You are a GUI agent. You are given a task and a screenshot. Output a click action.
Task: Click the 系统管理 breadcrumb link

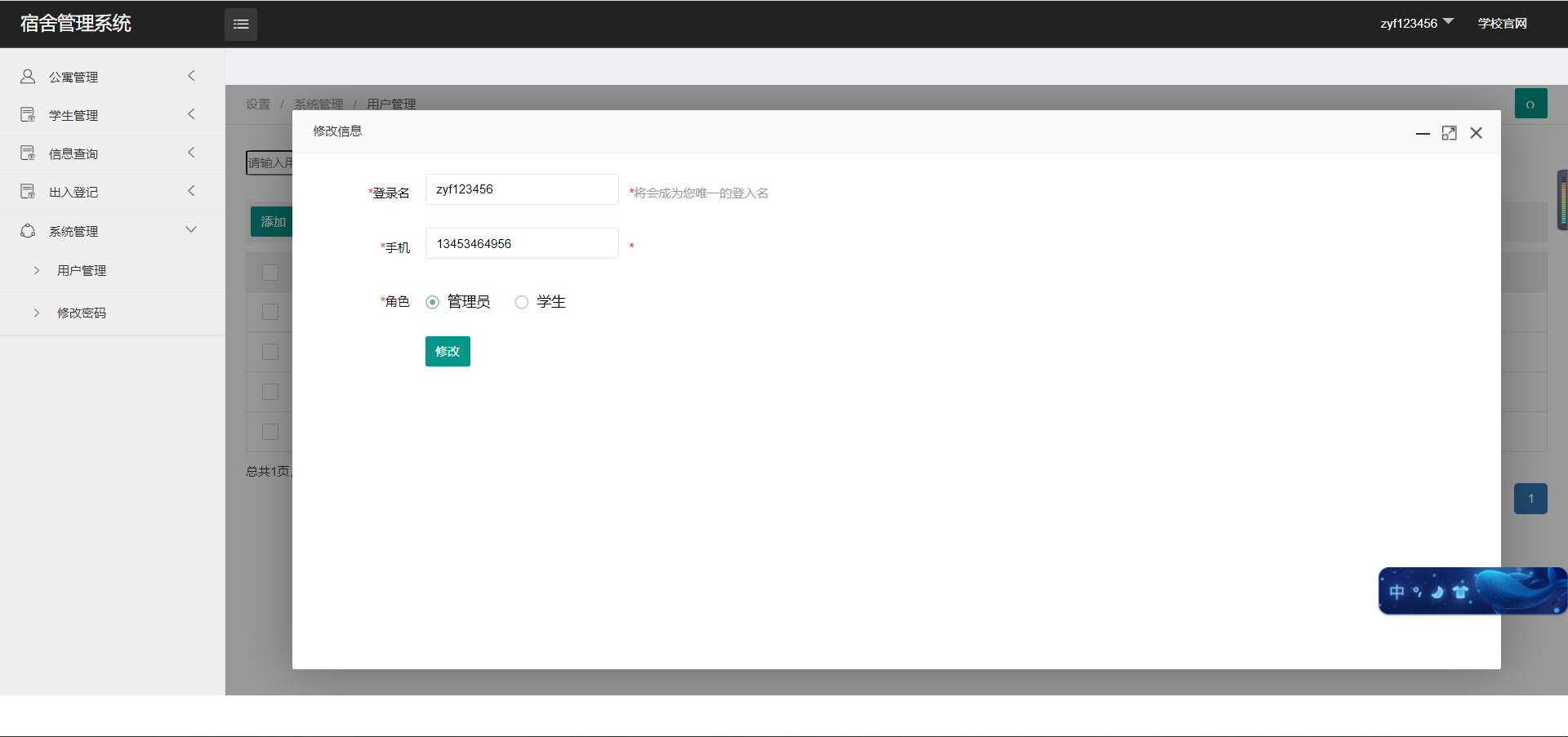click(318, 104)
